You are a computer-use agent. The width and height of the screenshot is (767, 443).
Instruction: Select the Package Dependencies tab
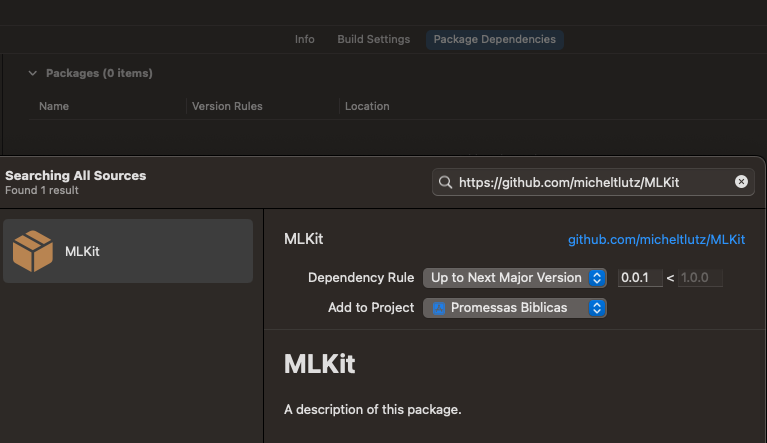click(x=495, y=39)
